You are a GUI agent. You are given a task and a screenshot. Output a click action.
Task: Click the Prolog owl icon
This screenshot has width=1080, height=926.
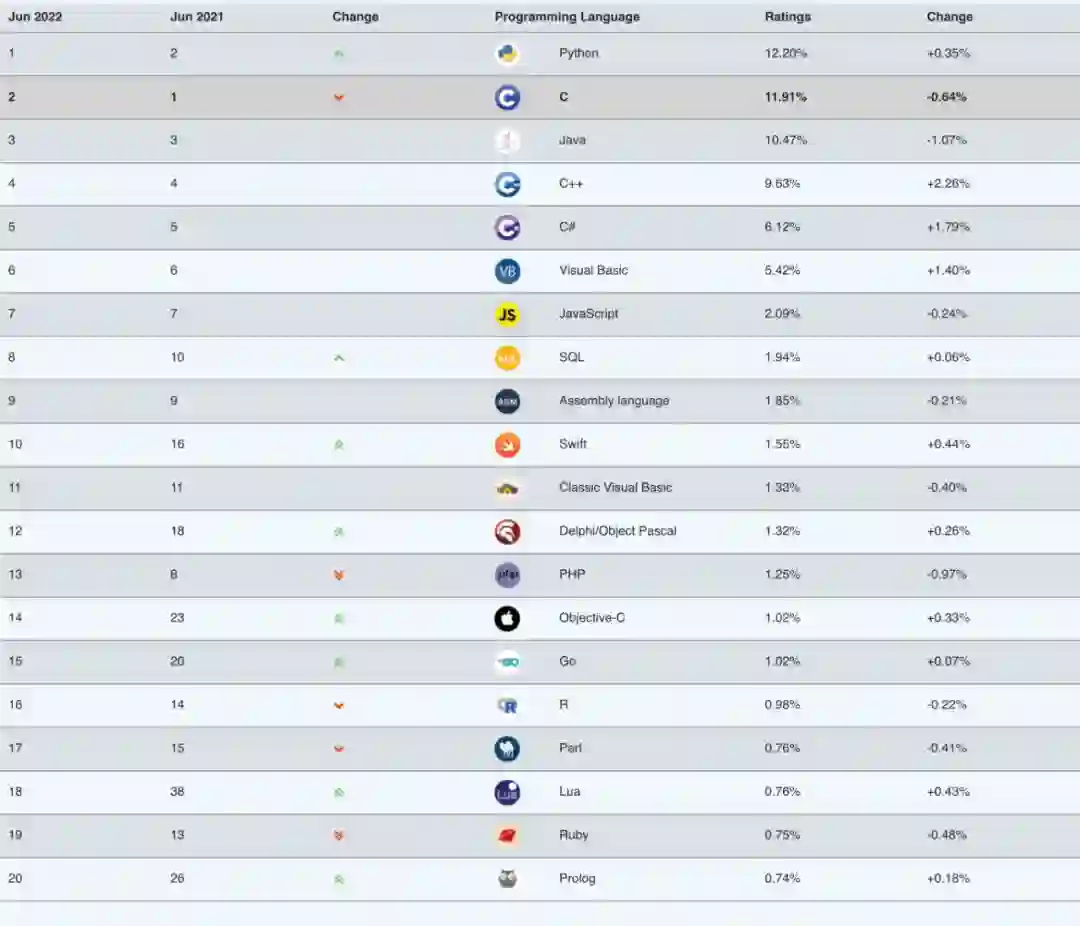pyautogui.click(x=507, y=879)
